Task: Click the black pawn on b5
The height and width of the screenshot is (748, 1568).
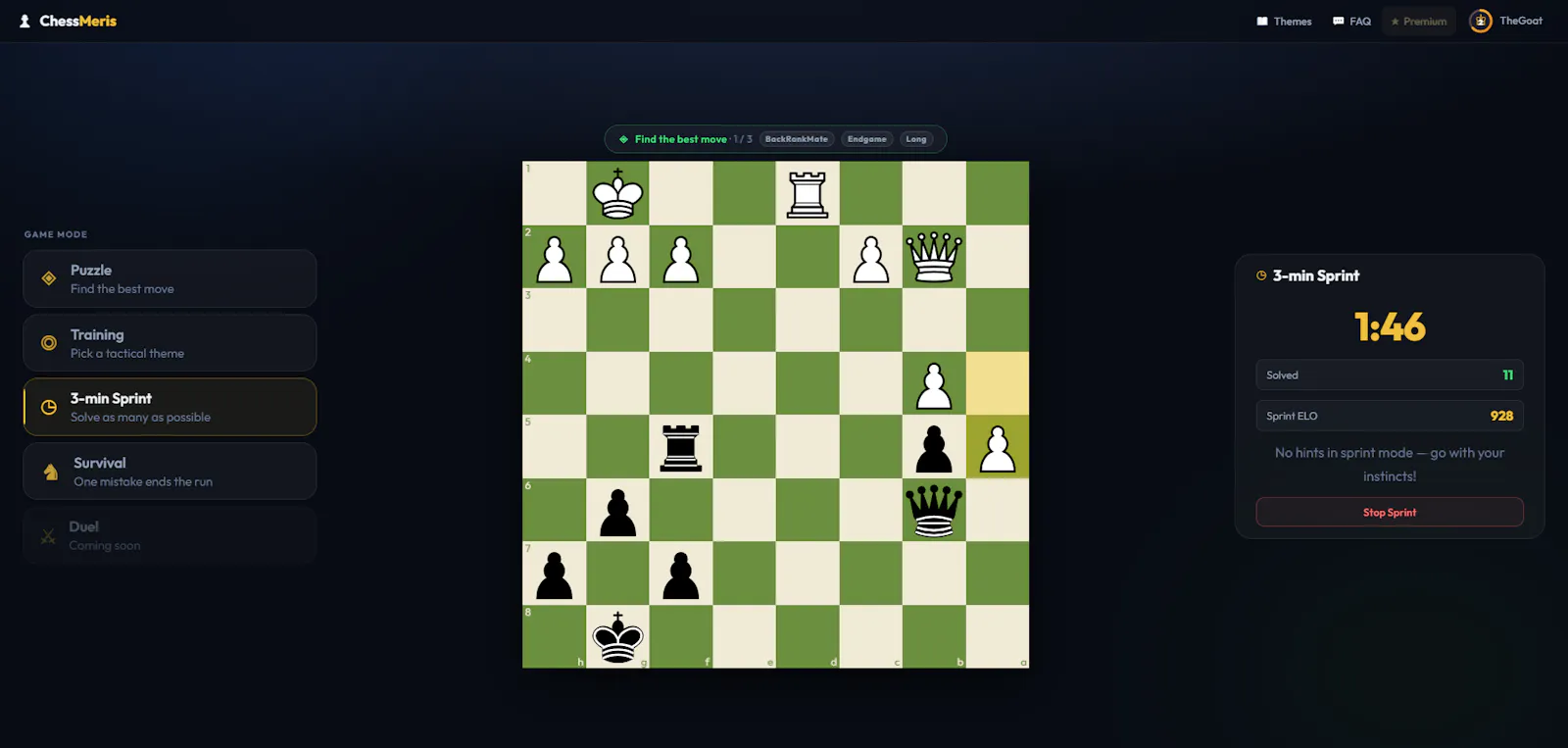Action: pos(934,447)
